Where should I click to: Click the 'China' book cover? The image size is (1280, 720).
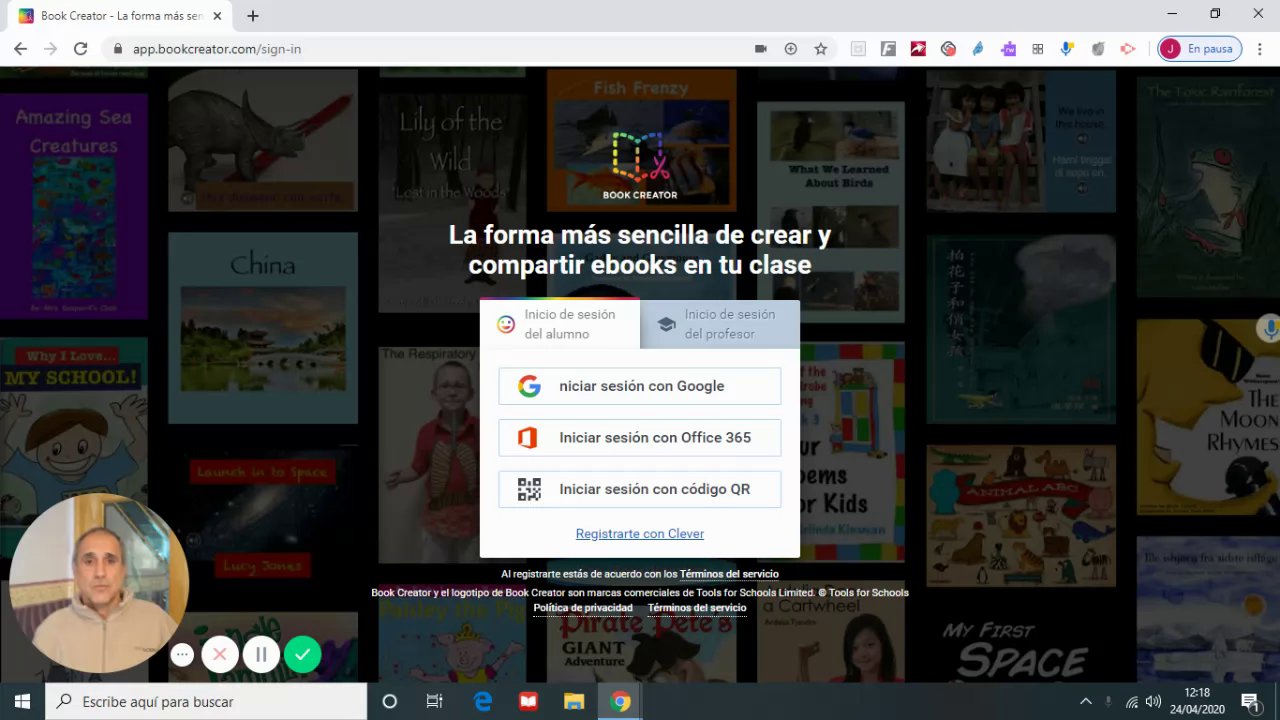263,327
